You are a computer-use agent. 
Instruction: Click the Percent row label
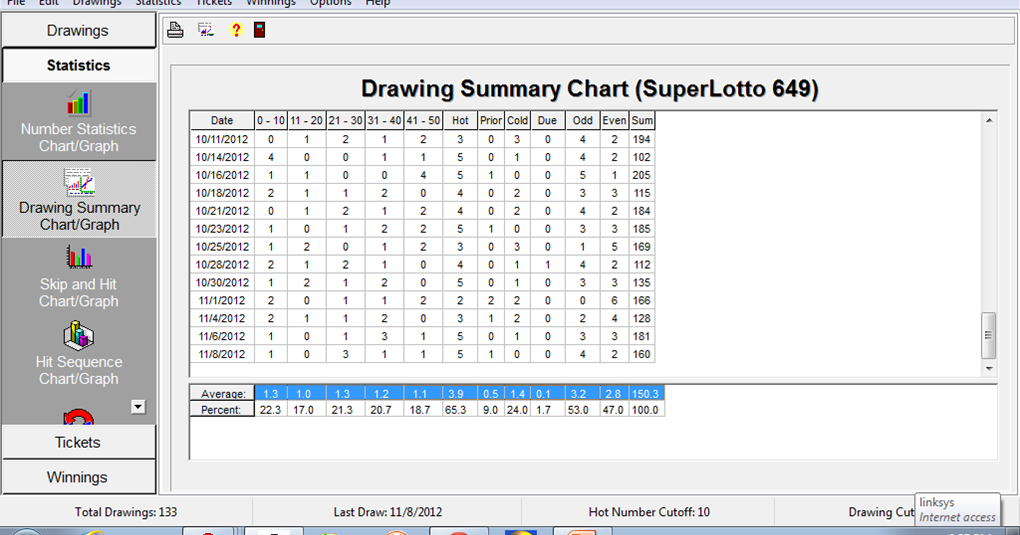click(222, 410)
